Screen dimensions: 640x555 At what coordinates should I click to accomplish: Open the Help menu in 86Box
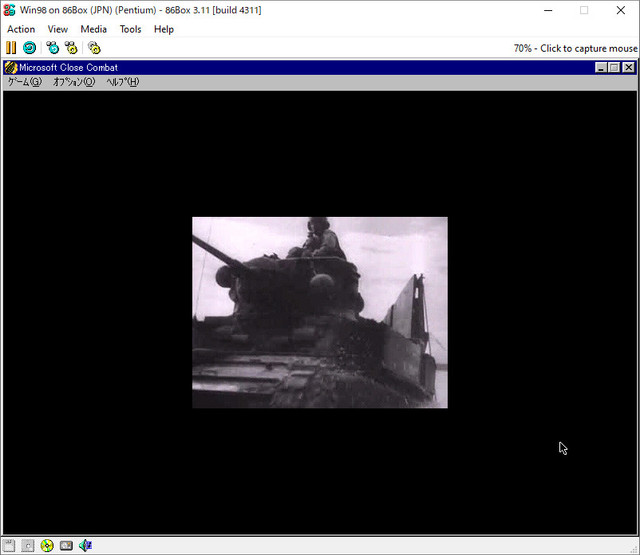[x=164, y=29]
